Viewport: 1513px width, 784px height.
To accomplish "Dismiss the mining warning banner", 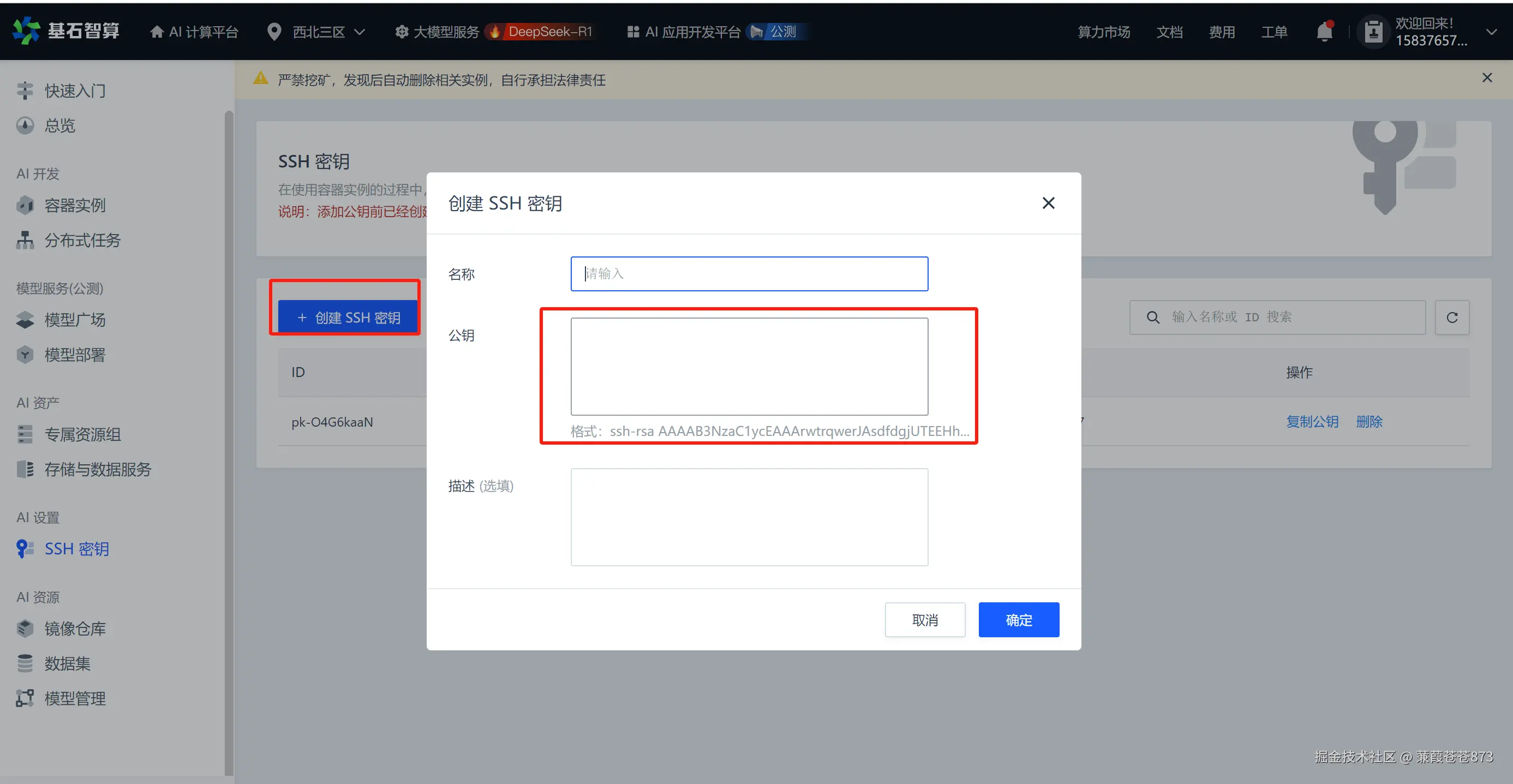I will [x=1487, y=78].
